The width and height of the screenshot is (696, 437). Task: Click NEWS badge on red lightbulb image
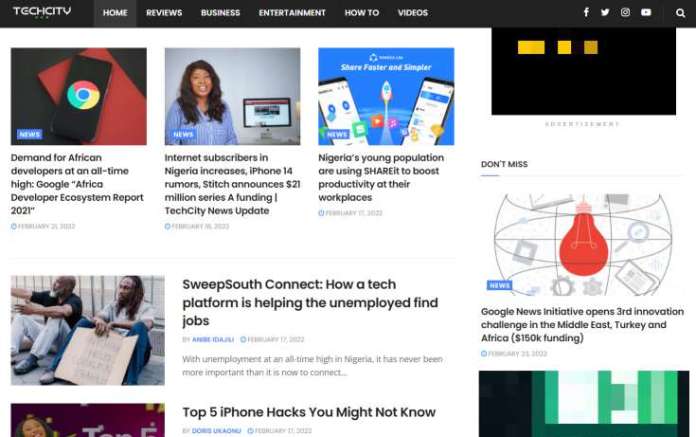click(x=499, y=285)
